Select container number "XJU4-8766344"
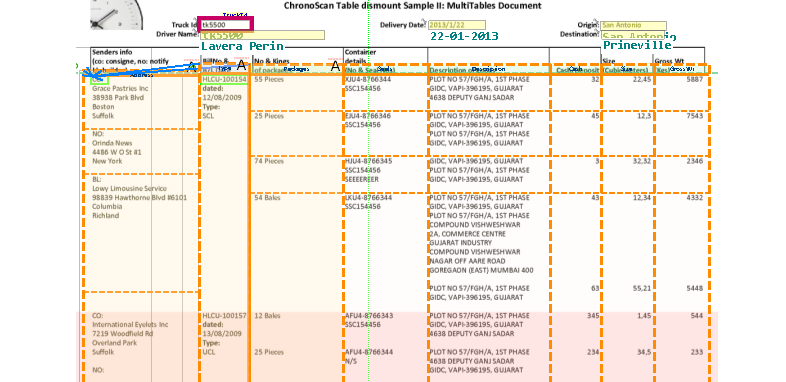The width and height of the screenshot is (786, 382). click(x=368, y=79)
